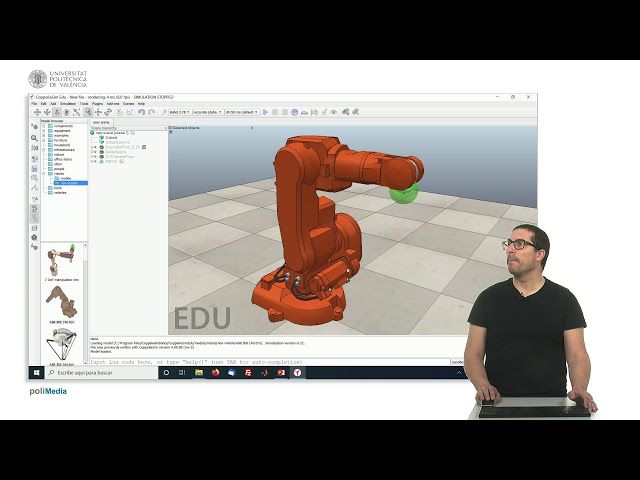The image size is (640, 480).
Task: Open the Add menu
Action: pyautogui.click(x=53, y=104)
